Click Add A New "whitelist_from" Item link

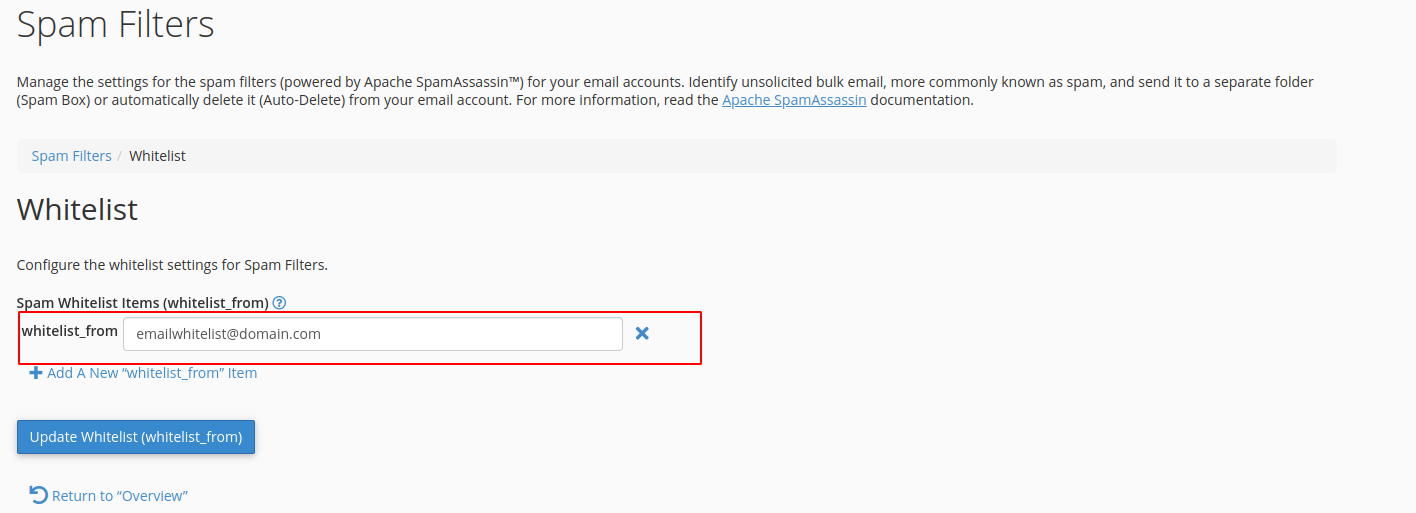152,373
